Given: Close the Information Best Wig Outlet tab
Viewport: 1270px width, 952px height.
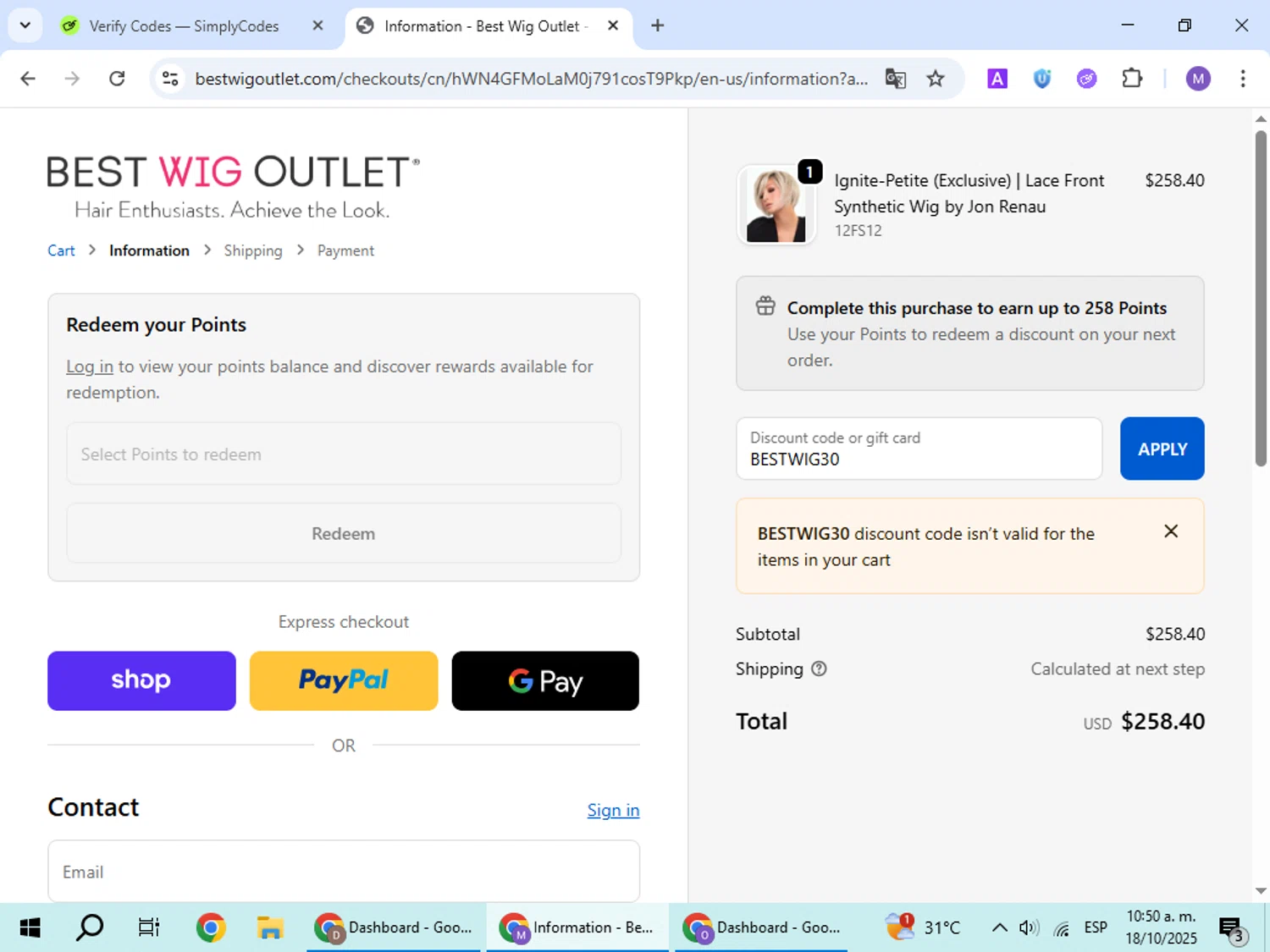Looking at the screenshot, I should click(x=613, y=26).
